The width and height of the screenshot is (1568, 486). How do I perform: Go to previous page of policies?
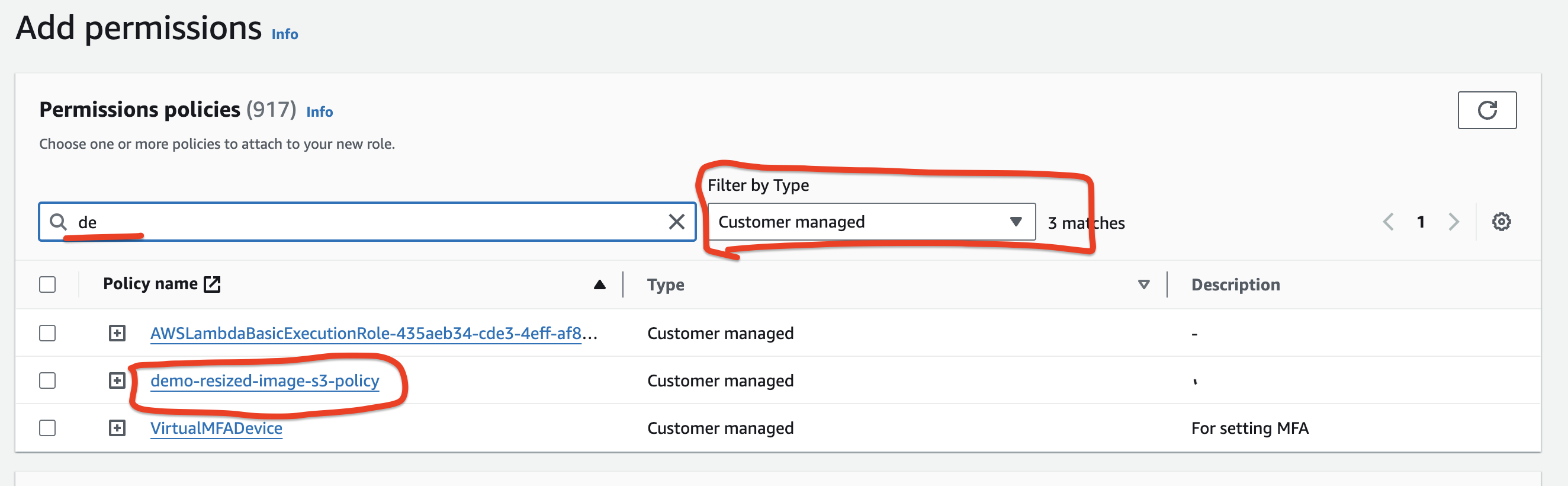tap(1389, 222)
